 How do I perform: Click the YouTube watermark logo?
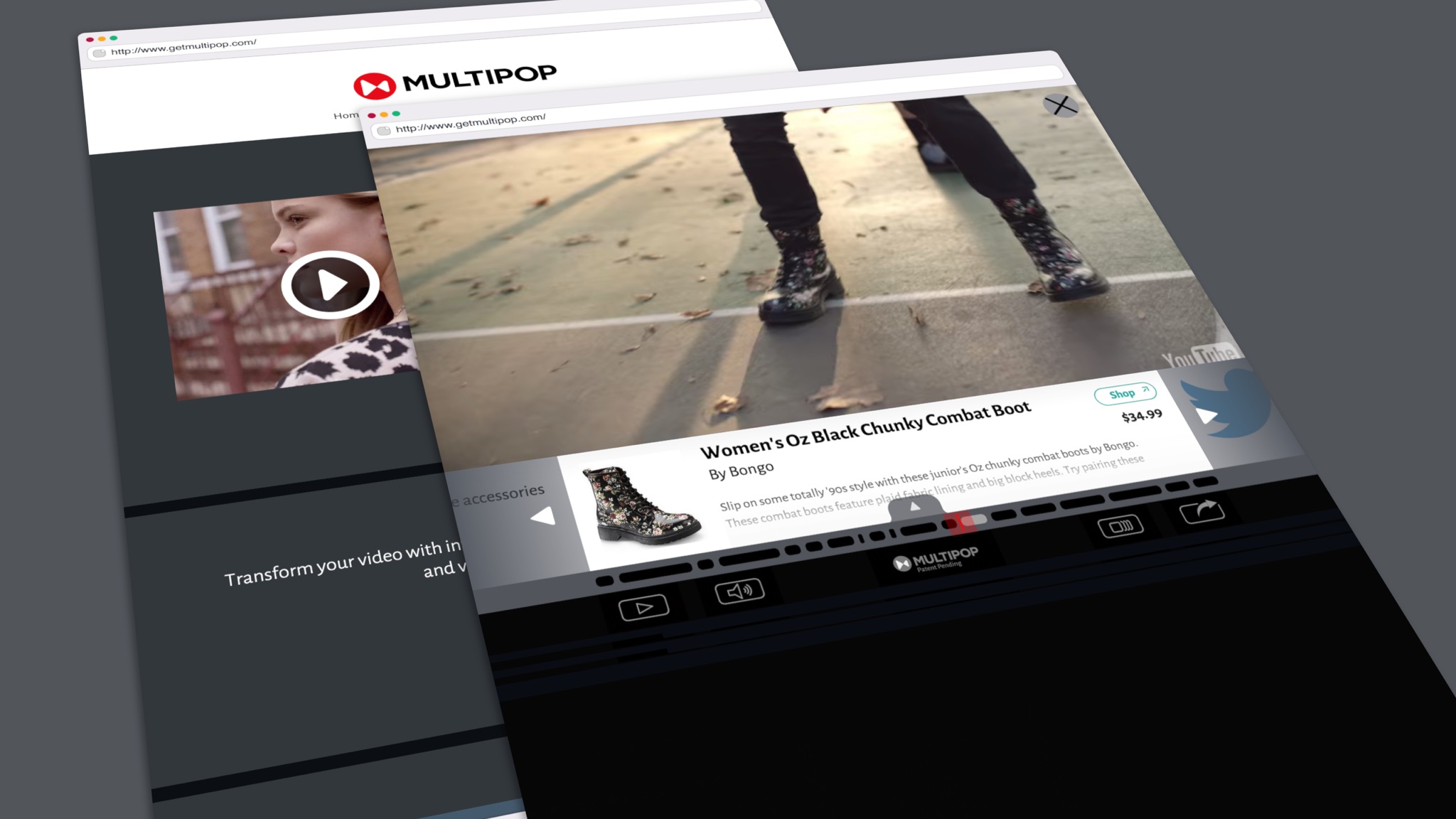click(x=1200, y=356)
